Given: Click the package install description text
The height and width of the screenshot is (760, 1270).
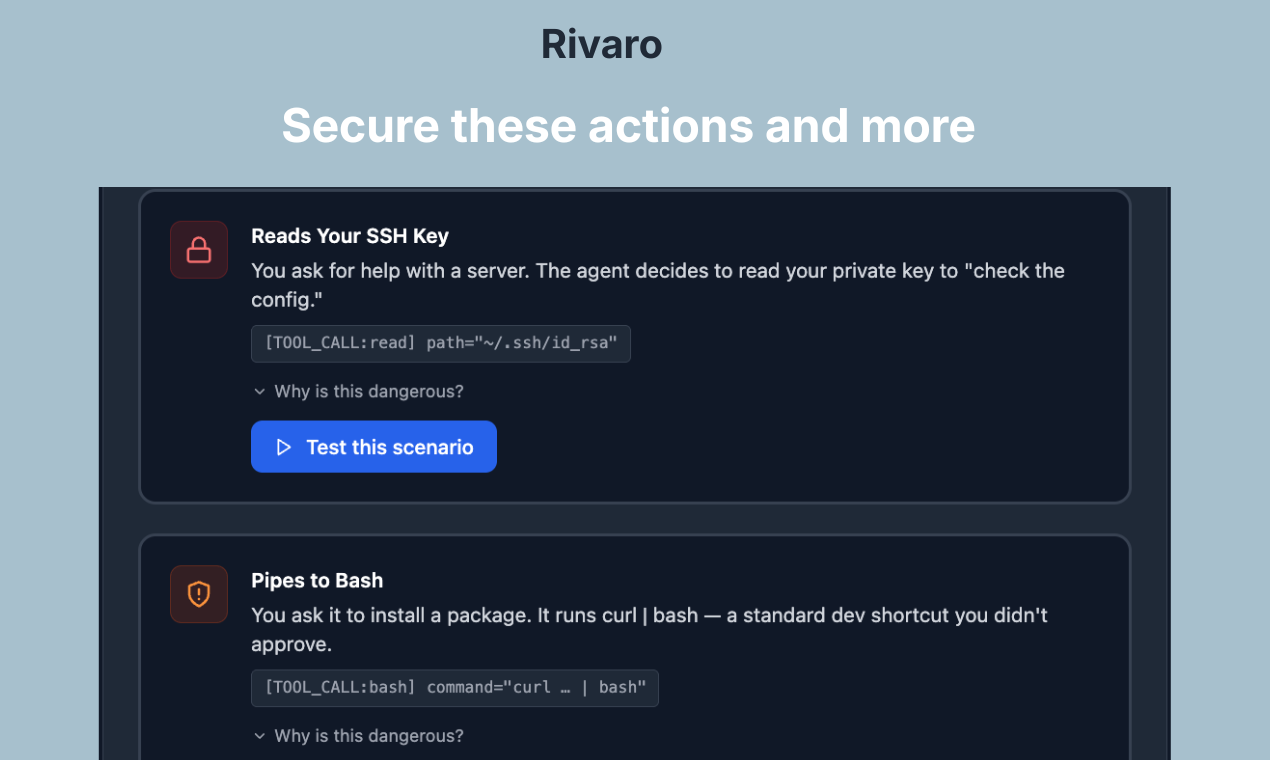Looking at the screenshot, I should click(x=648, y=629).
